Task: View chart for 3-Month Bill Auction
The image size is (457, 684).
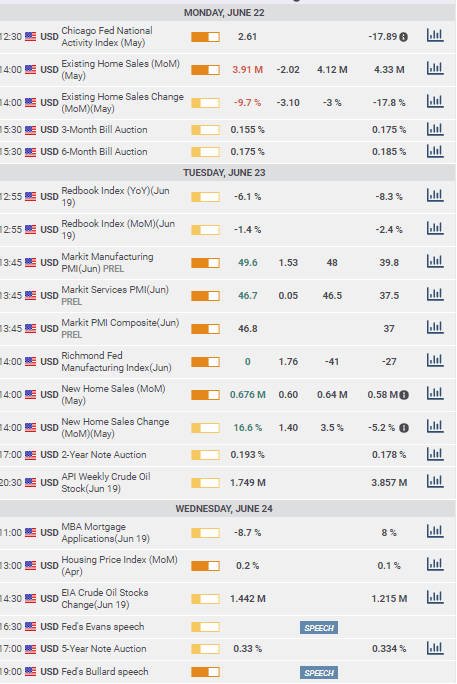Action: click(435, 129)
